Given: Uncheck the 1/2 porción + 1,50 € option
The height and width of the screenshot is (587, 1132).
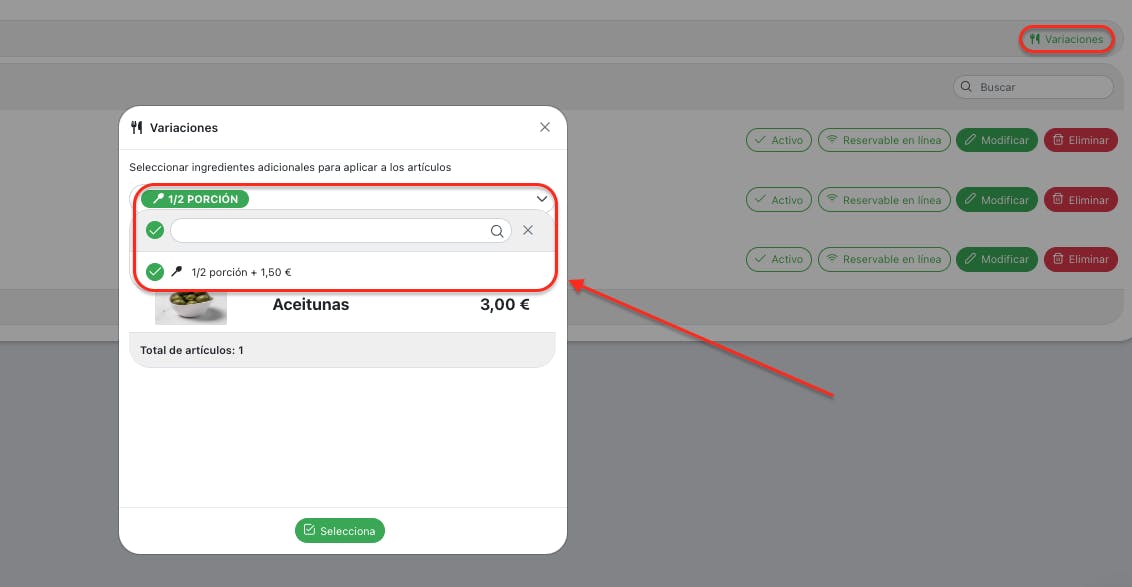Looking at the screenshot, I should pyautogui.click(x=154, y=272).
